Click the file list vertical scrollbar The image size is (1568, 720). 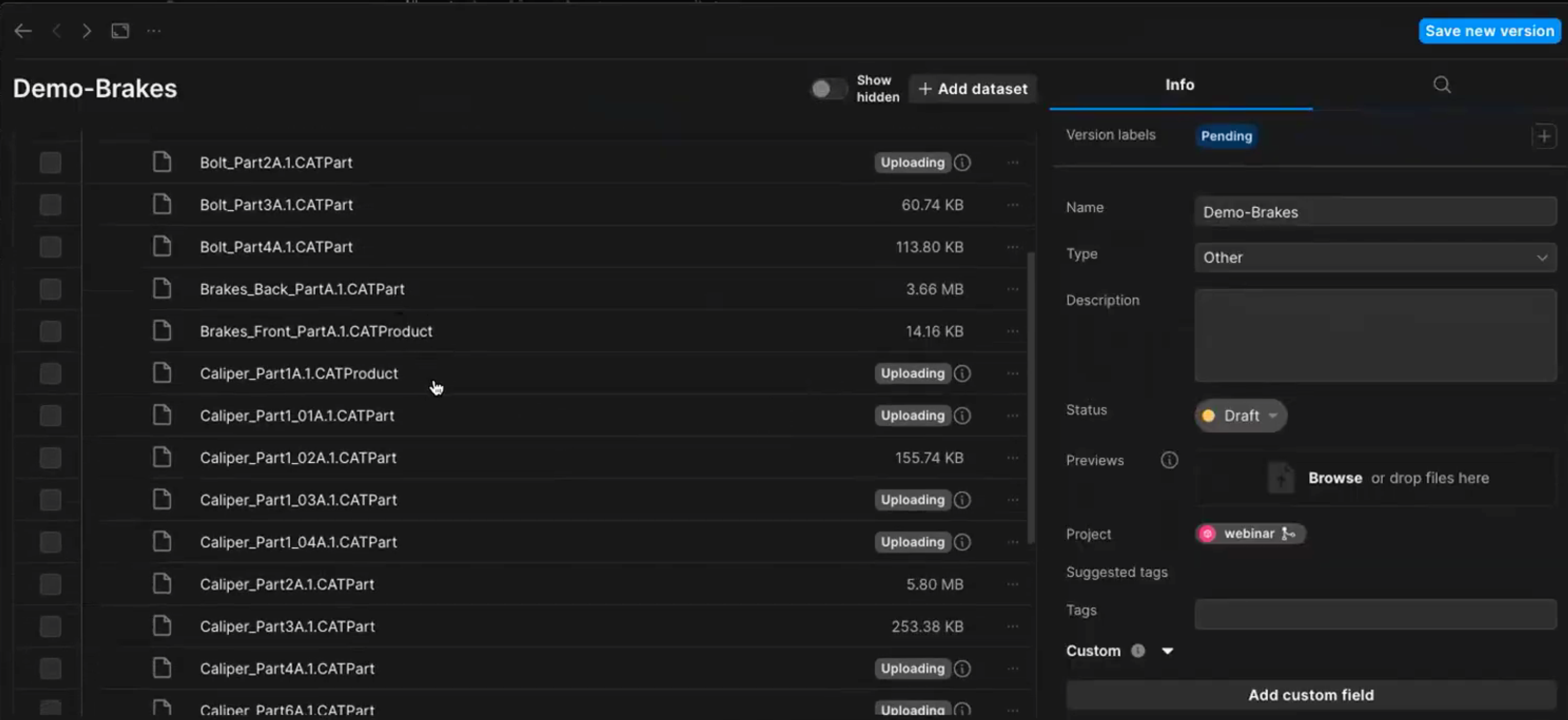tap(1030, 397)
